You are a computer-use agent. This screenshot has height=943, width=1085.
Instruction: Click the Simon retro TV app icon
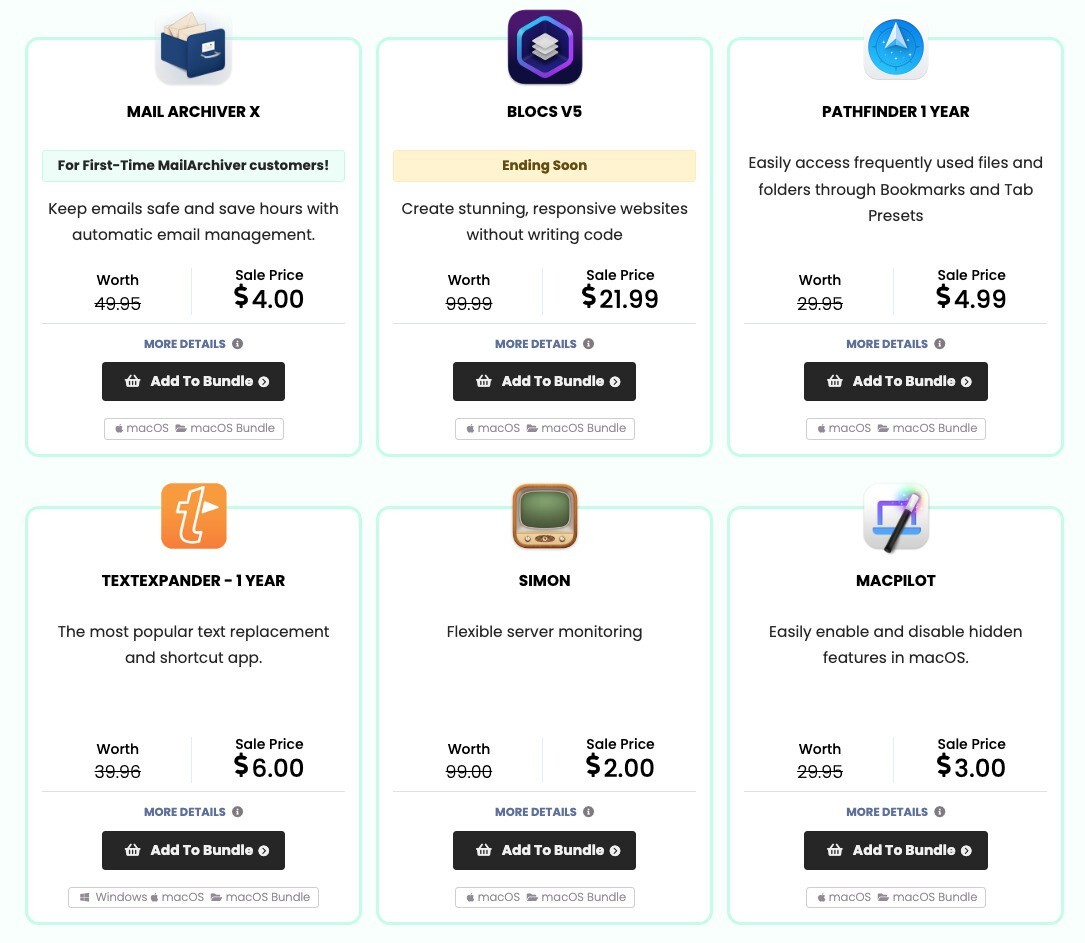pos(544,515)
